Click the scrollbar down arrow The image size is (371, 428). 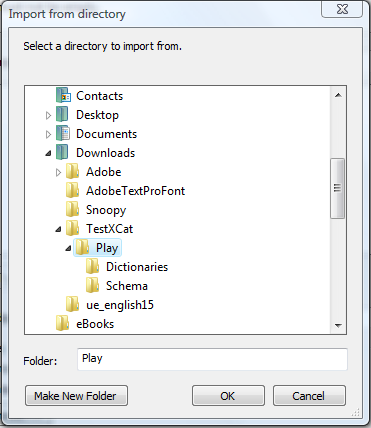(x=338, y=325)
